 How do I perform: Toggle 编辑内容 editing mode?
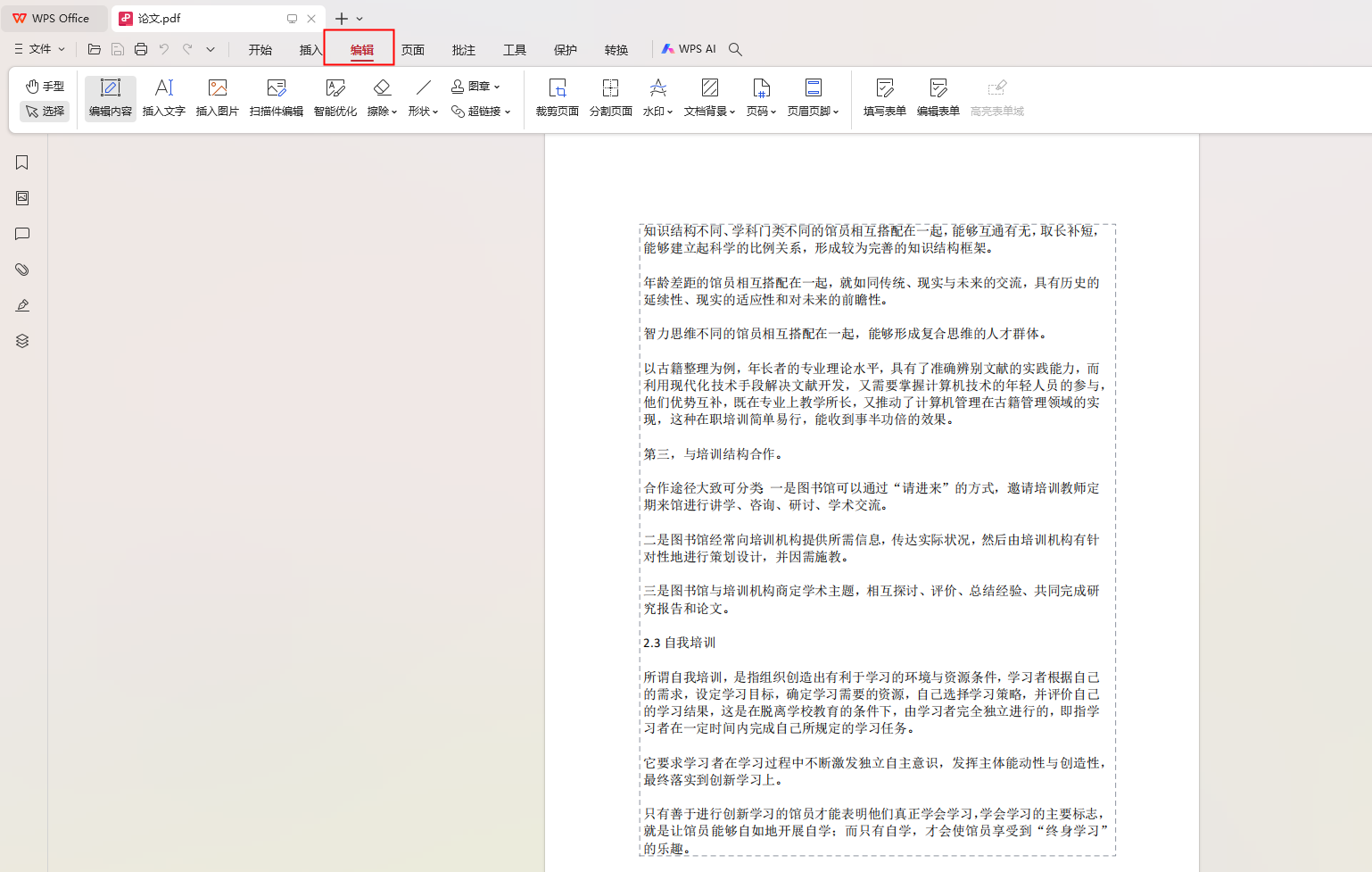point(111,98)
